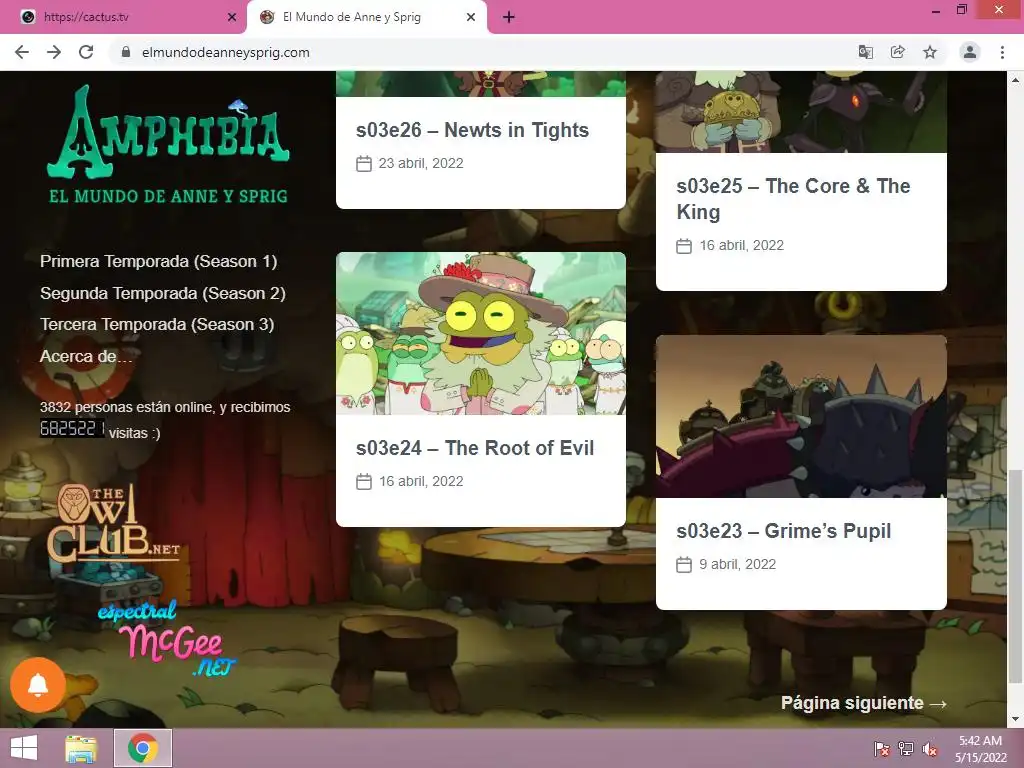This screenshot has height=768, width=1024.
Task: Click the orange notification bell
Action: coord(38,684)
